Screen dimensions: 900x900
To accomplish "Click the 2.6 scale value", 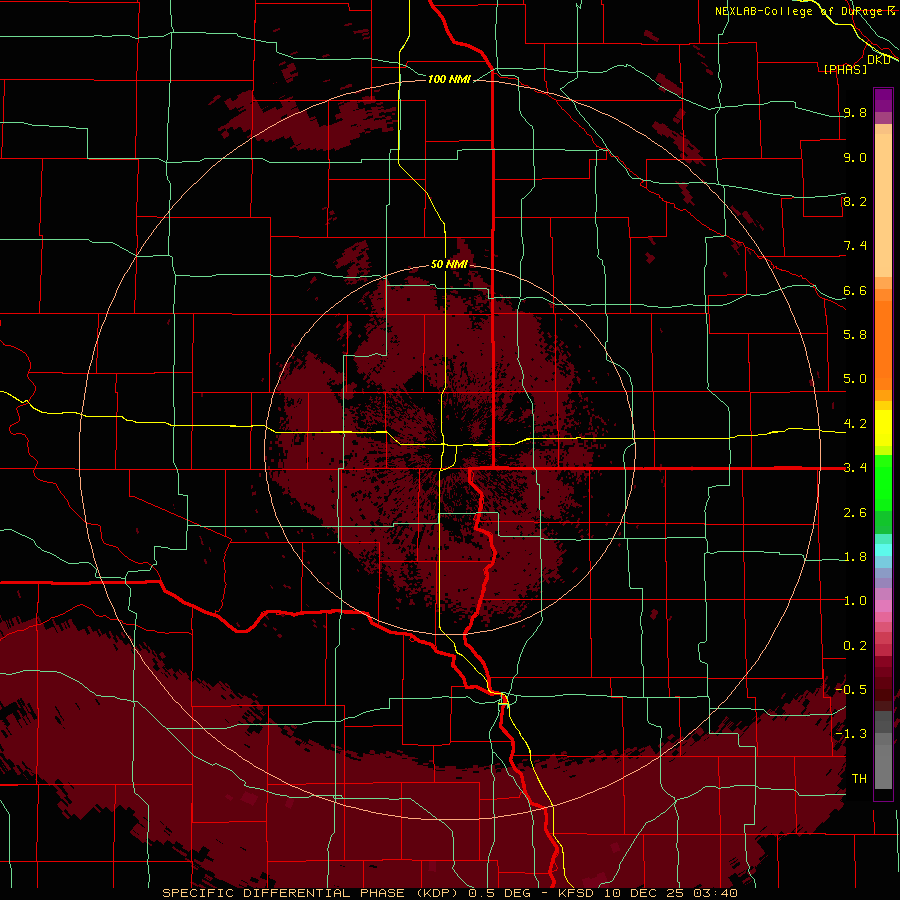I will pos(855,513).
